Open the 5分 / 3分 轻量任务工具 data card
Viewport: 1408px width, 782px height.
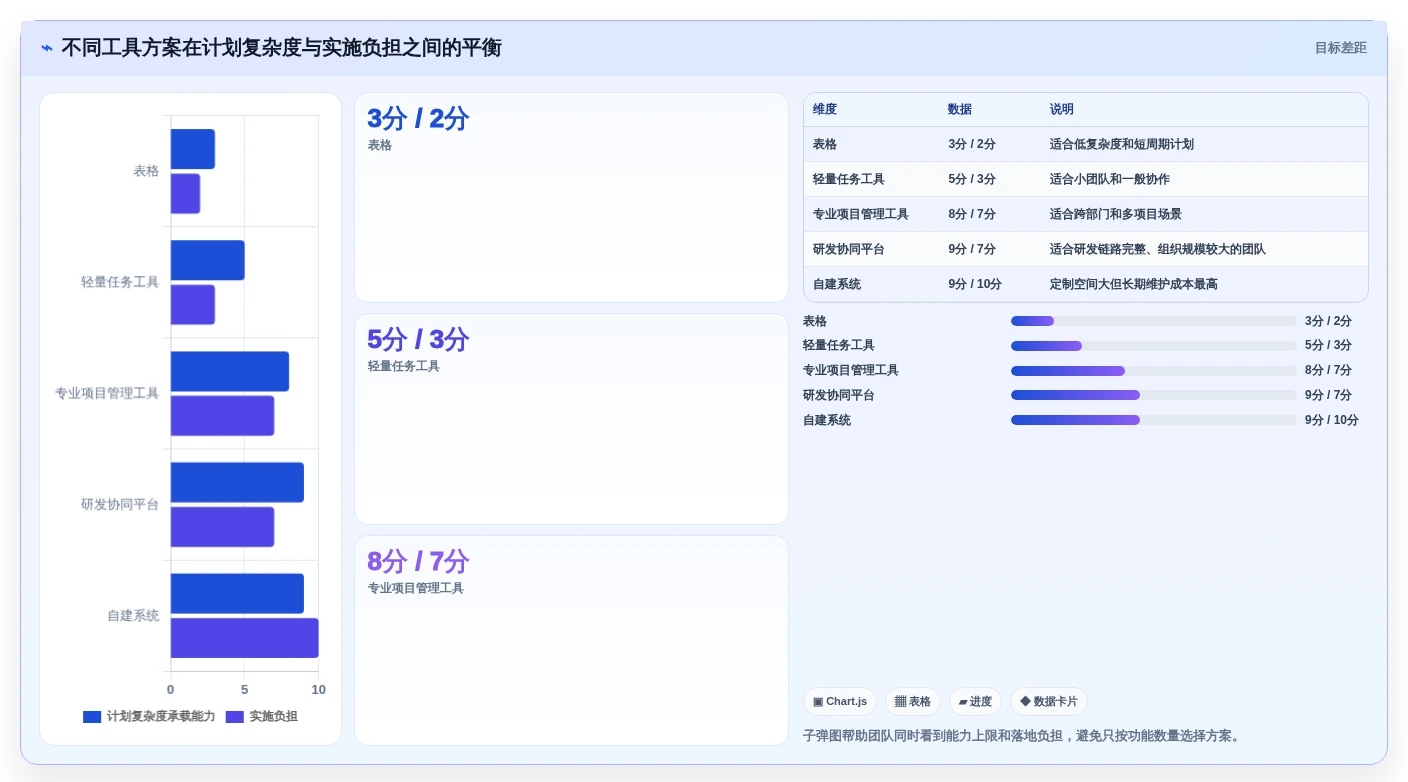pos(571,419)
